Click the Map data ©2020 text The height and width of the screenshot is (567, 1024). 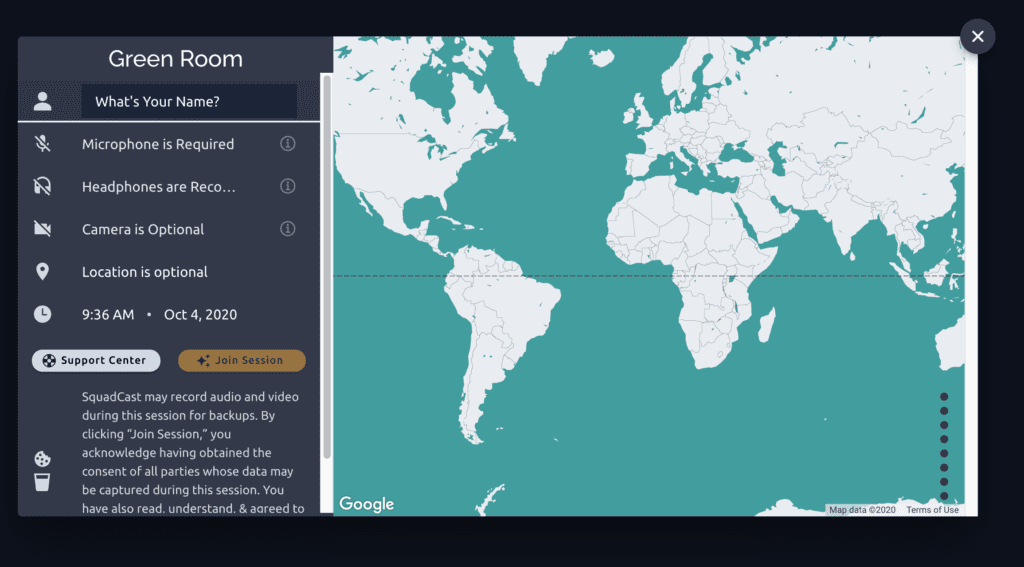pyautogui.click(x=863, y=510)
